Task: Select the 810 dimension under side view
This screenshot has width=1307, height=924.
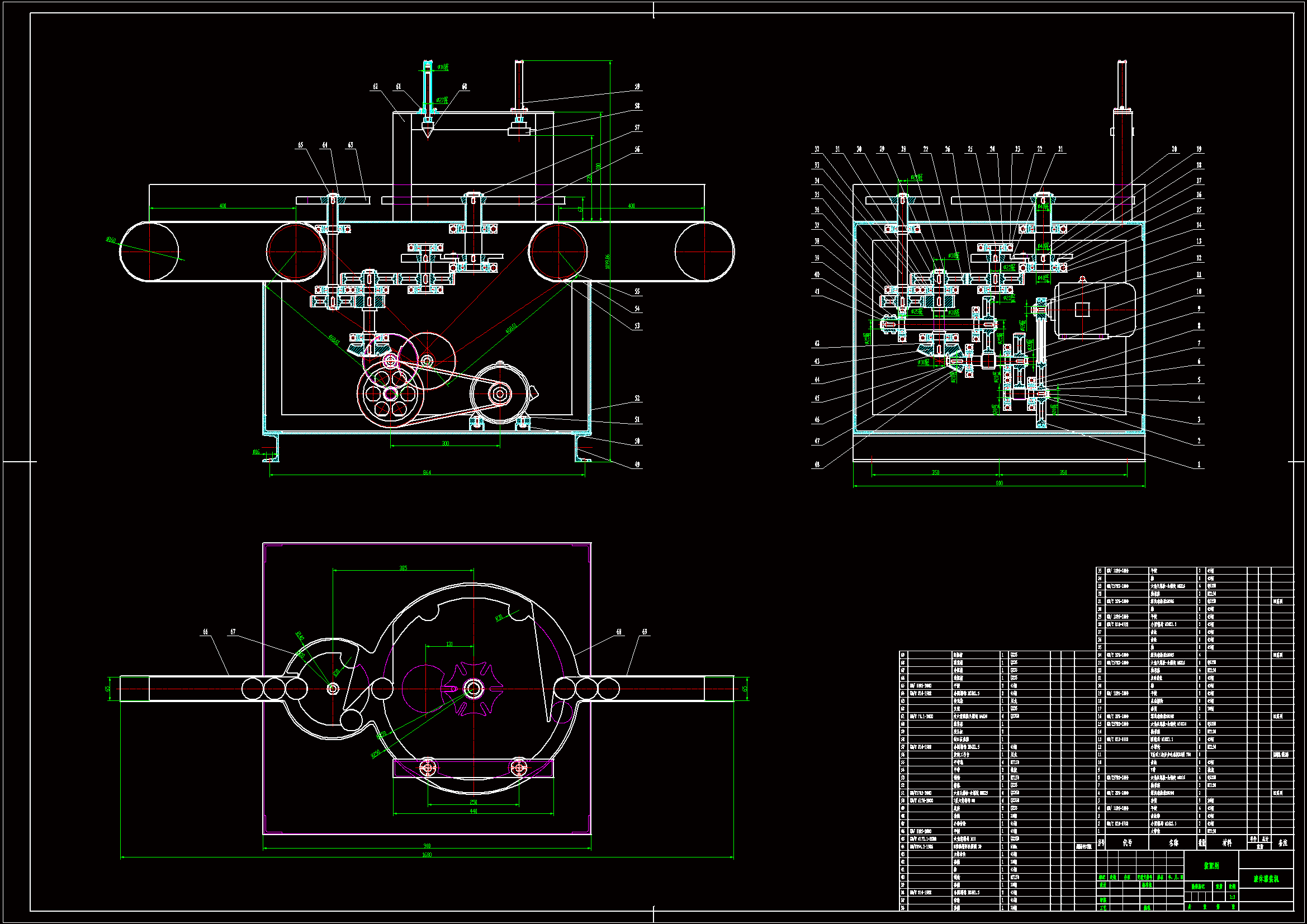Action: point(999,484)
